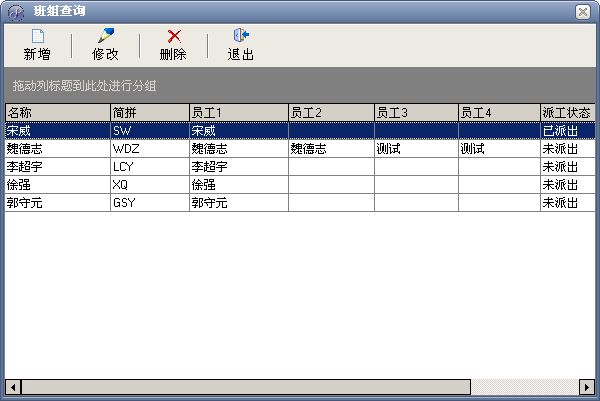600x401 pixels.
Task: Select the 郭守元 row
Action: pos(57,202)
